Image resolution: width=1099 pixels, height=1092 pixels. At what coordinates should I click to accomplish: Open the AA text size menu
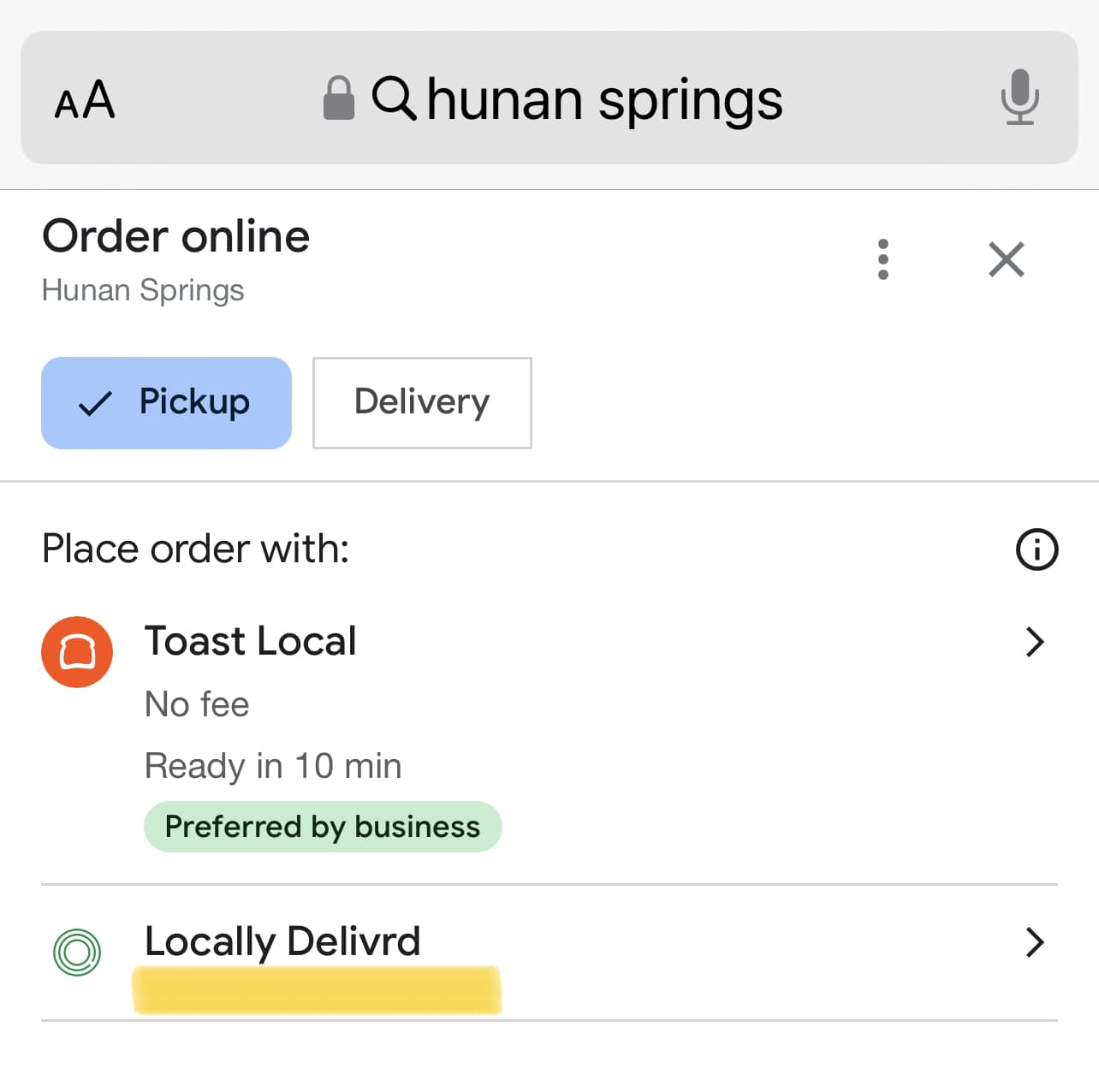pyautogui.click(x=84, y=99)
